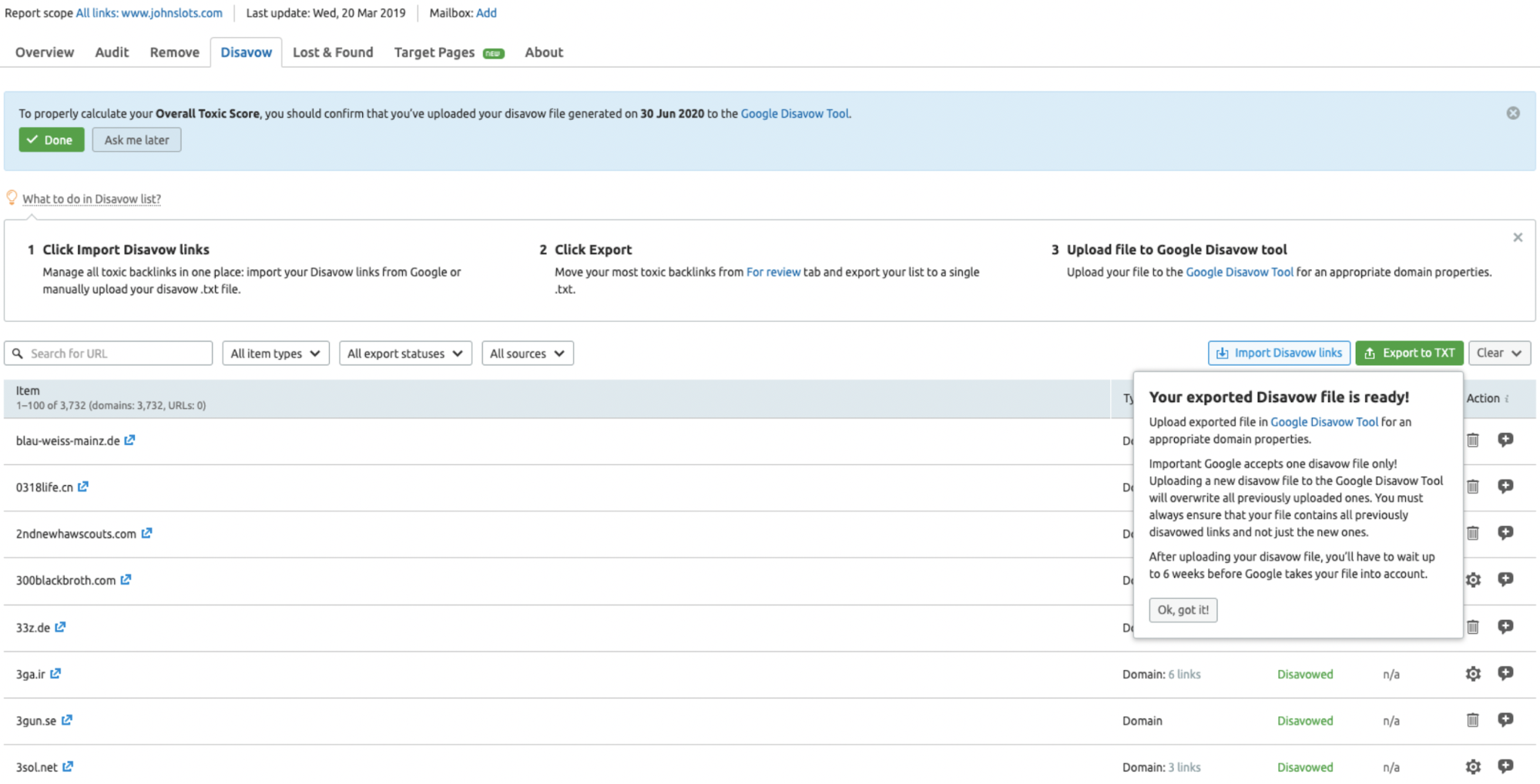This screenshot has width=1540, height=784.
Task: Click gear icon for 3ga.ir row
Action: [x=1472, y=674]
